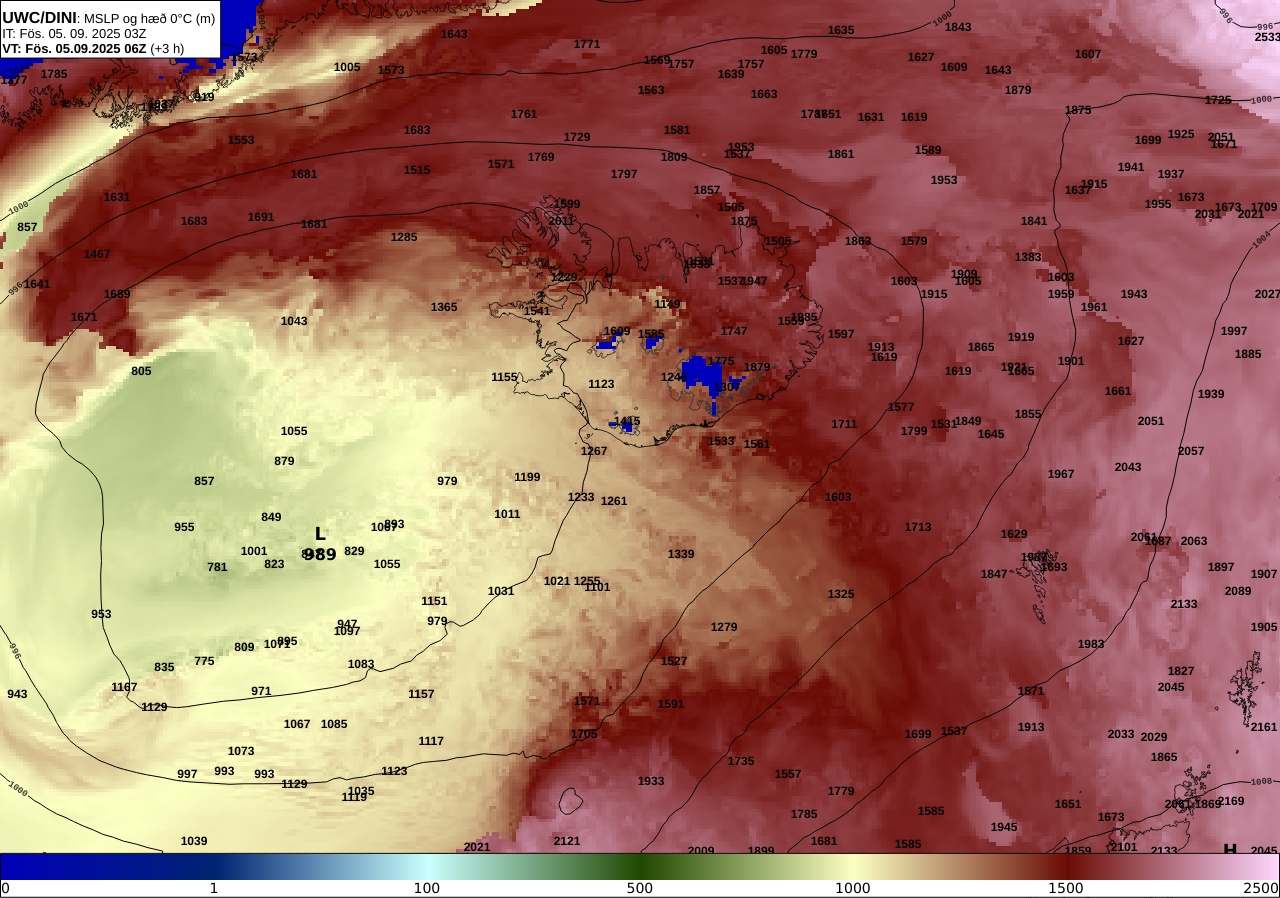
Task: Click the height value 1933
Action: coord(651,781)
